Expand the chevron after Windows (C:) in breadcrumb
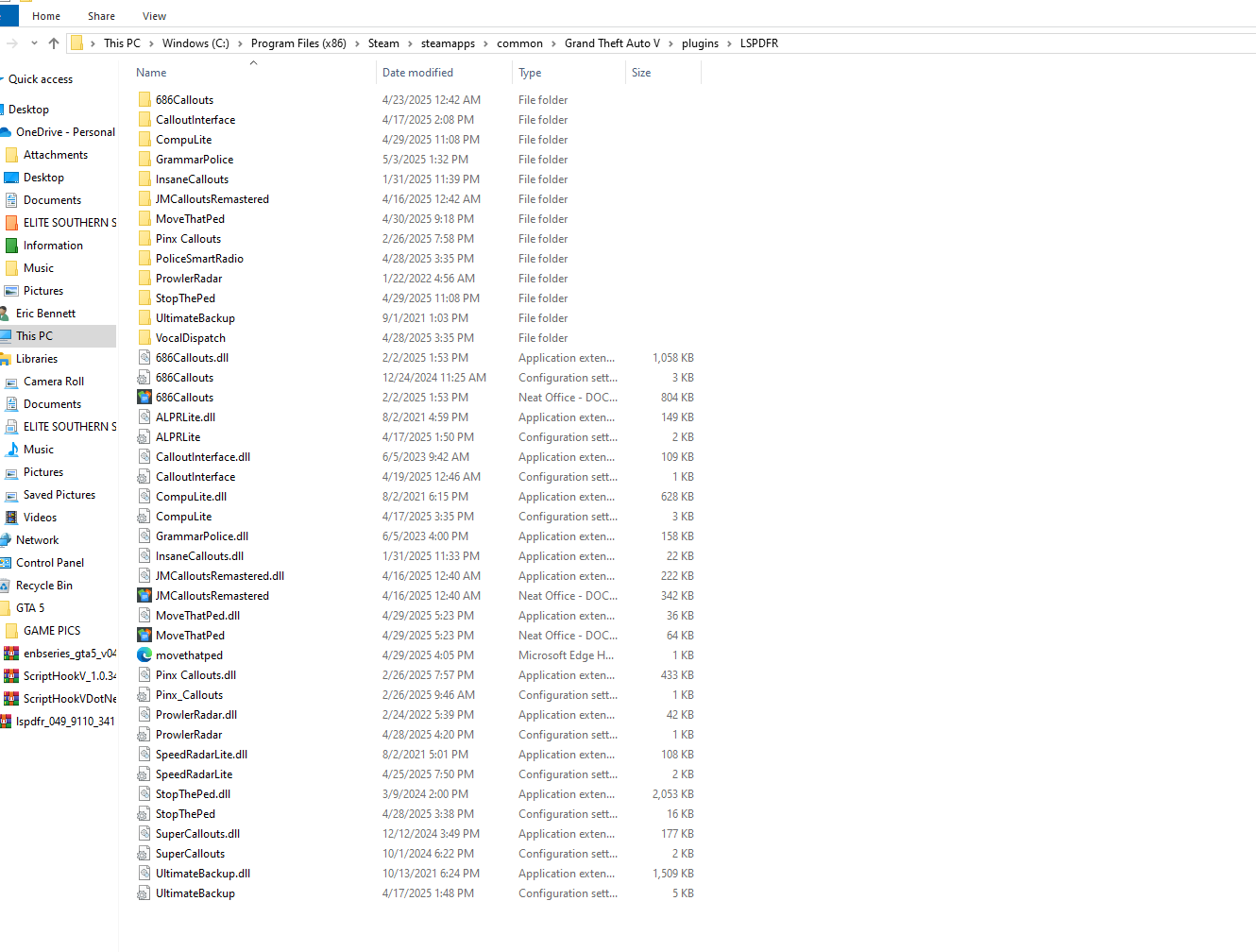The image size is (1256, 952). [240, 43]
